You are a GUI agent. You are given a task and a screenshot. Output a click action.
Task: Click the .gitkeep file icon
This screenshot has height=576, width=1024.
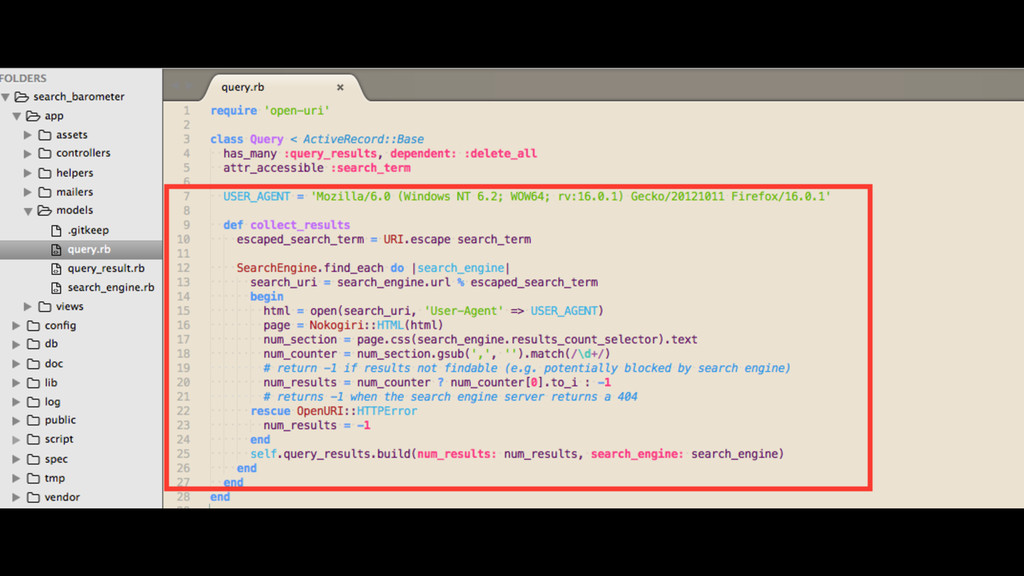point(56,230)
